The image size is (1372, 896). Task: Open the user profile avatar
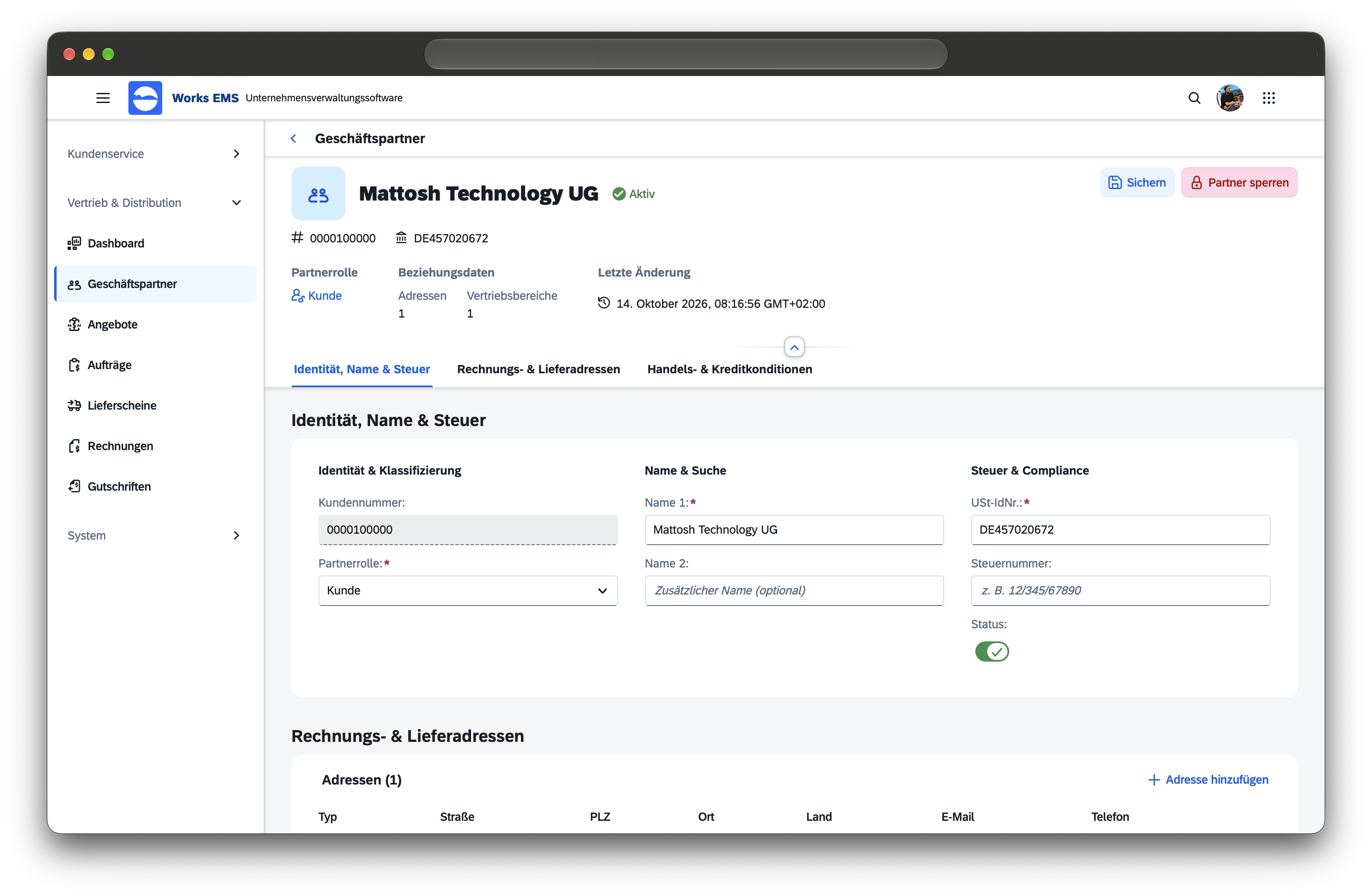pos(1230,98)
